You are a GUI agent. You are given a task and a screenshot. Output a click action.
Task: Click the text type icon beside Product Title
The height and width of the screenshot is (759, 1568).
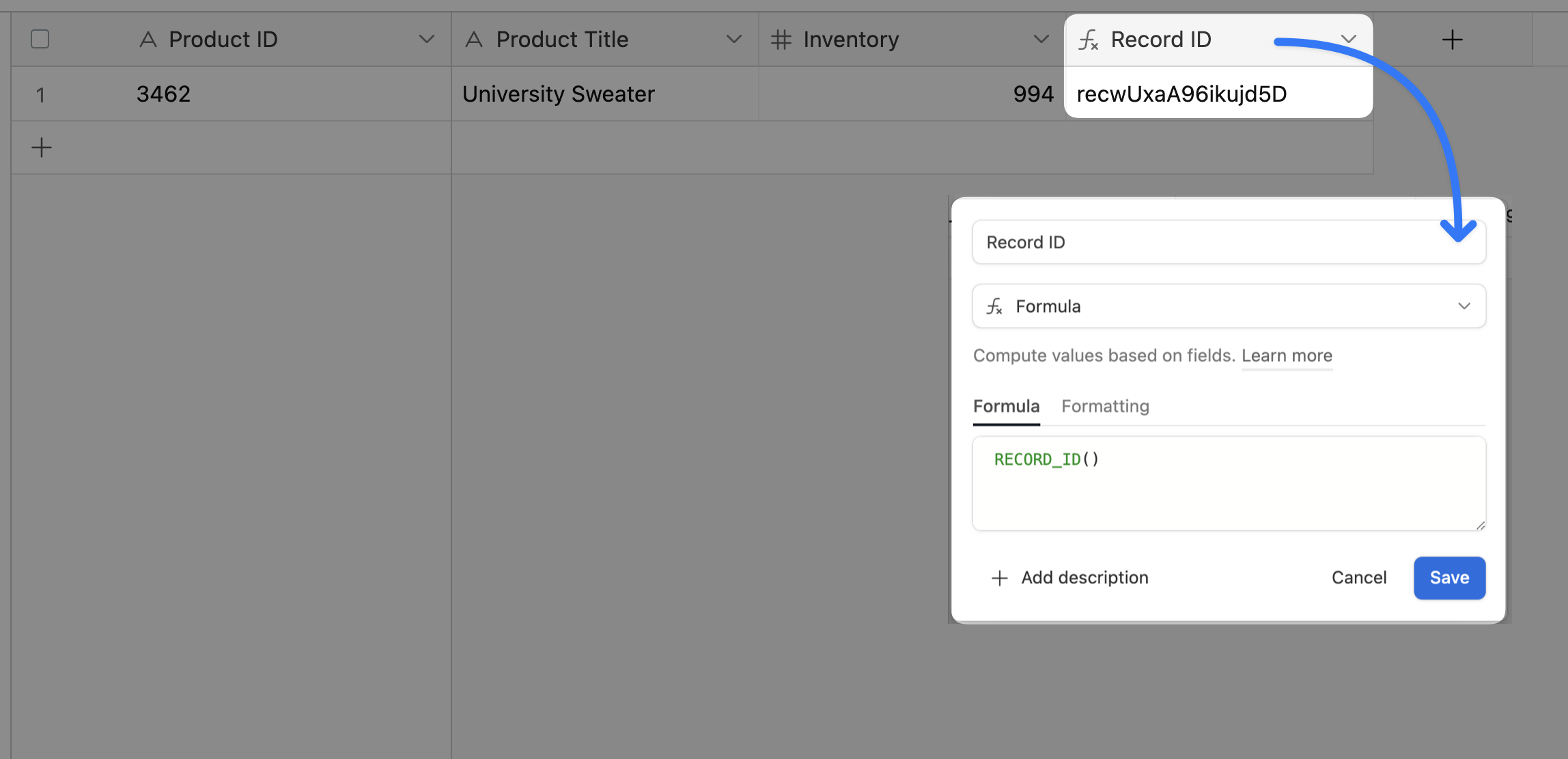[474, 40]
